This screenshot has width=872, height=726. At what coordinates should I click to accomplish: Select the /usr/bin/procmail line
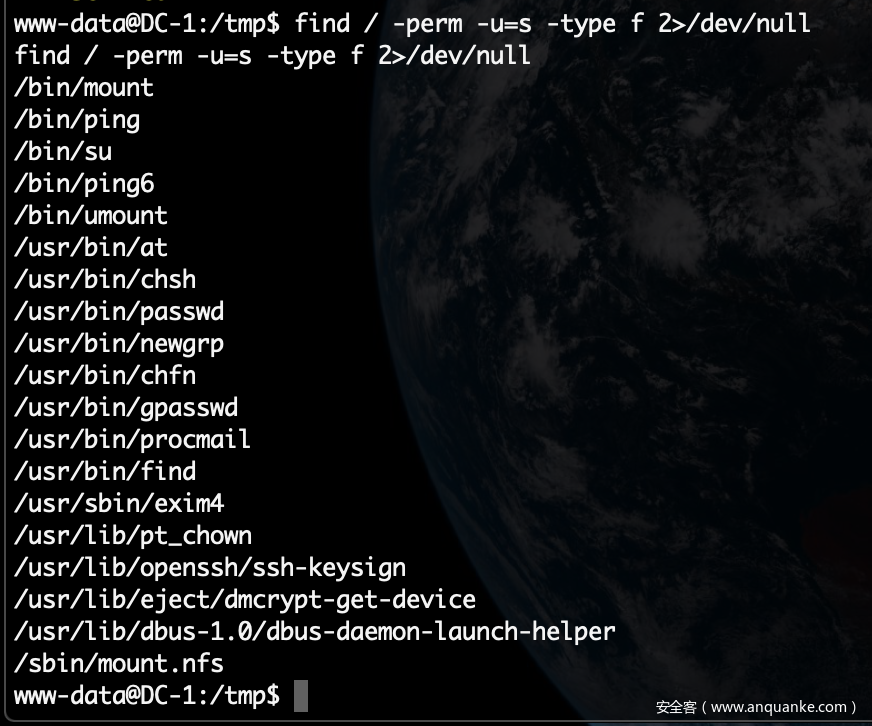point(134,440)
